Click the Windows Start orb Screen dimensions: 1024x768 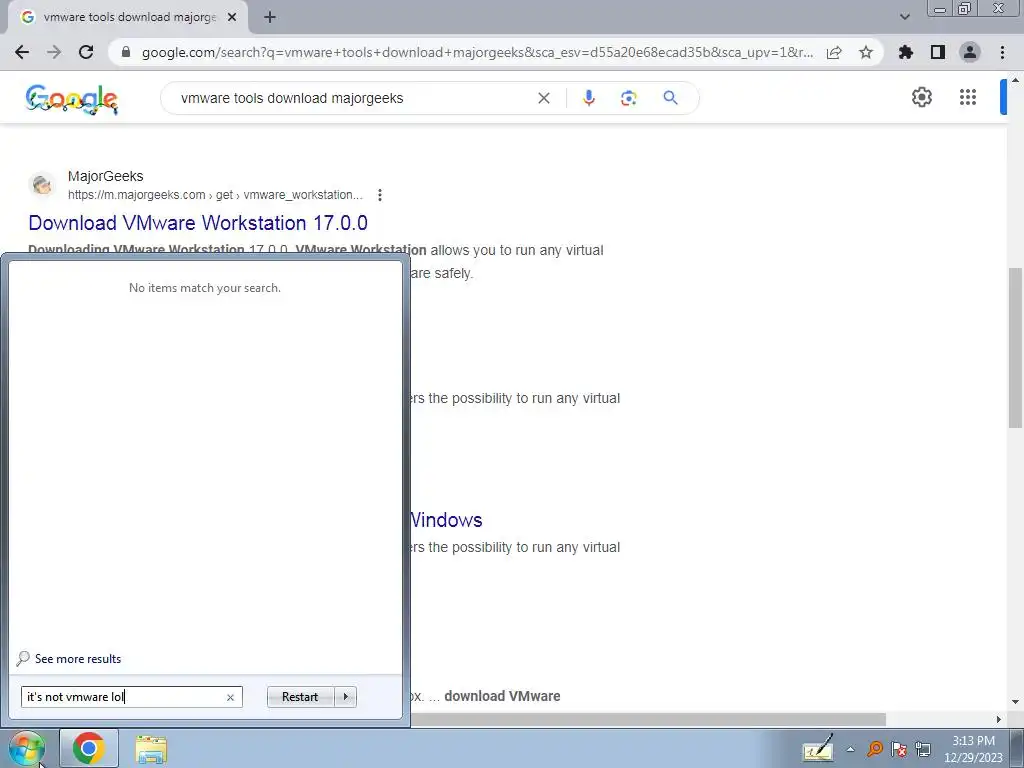pos(27,748)
